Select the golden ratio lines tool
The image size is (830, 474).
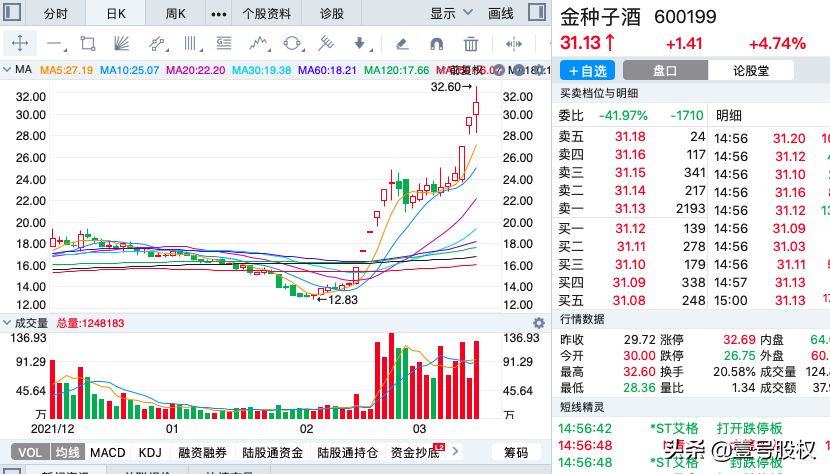click(224, 43)
